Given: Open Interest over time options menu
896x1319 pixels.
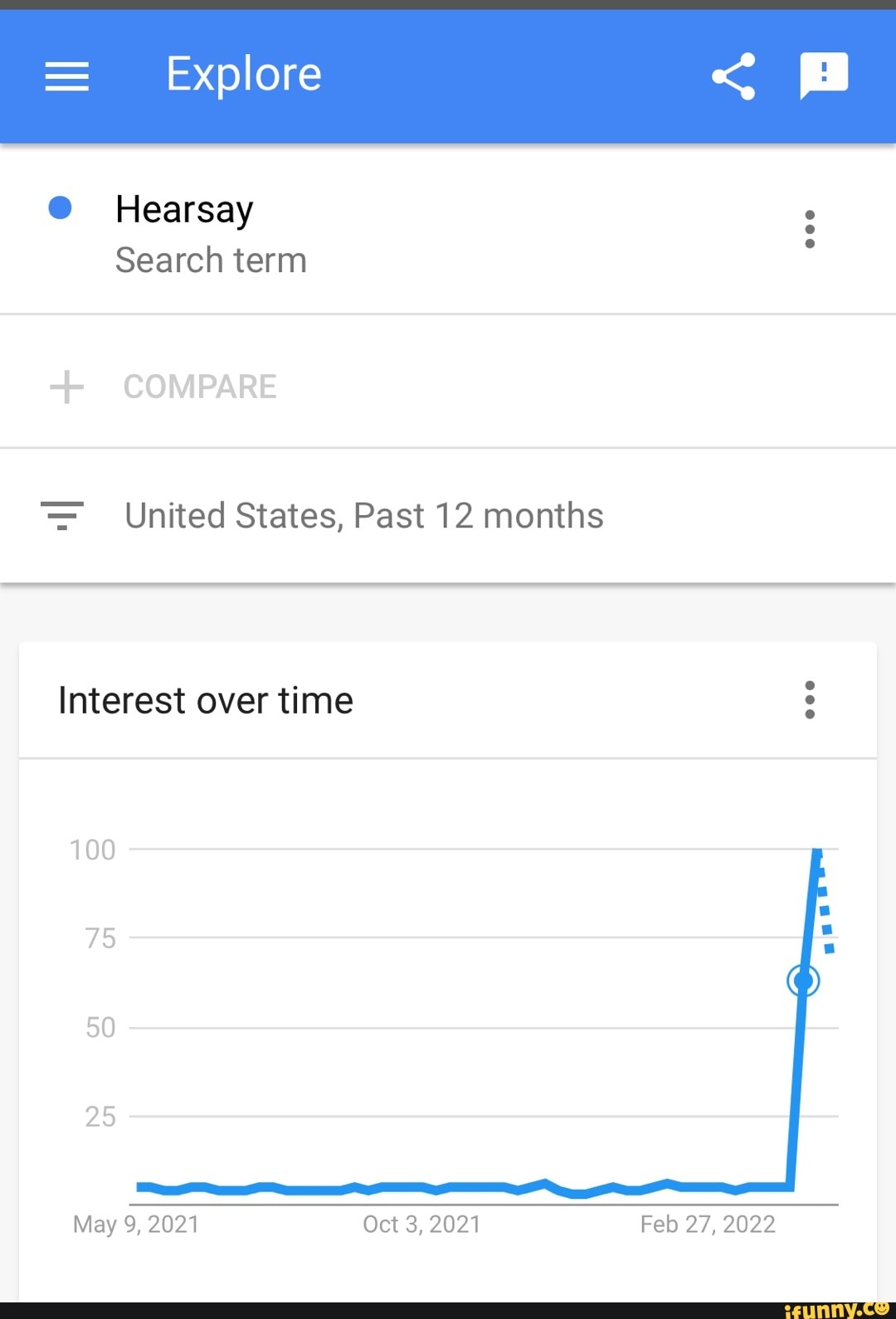Looking at the screenshot, I should point(810,700).
